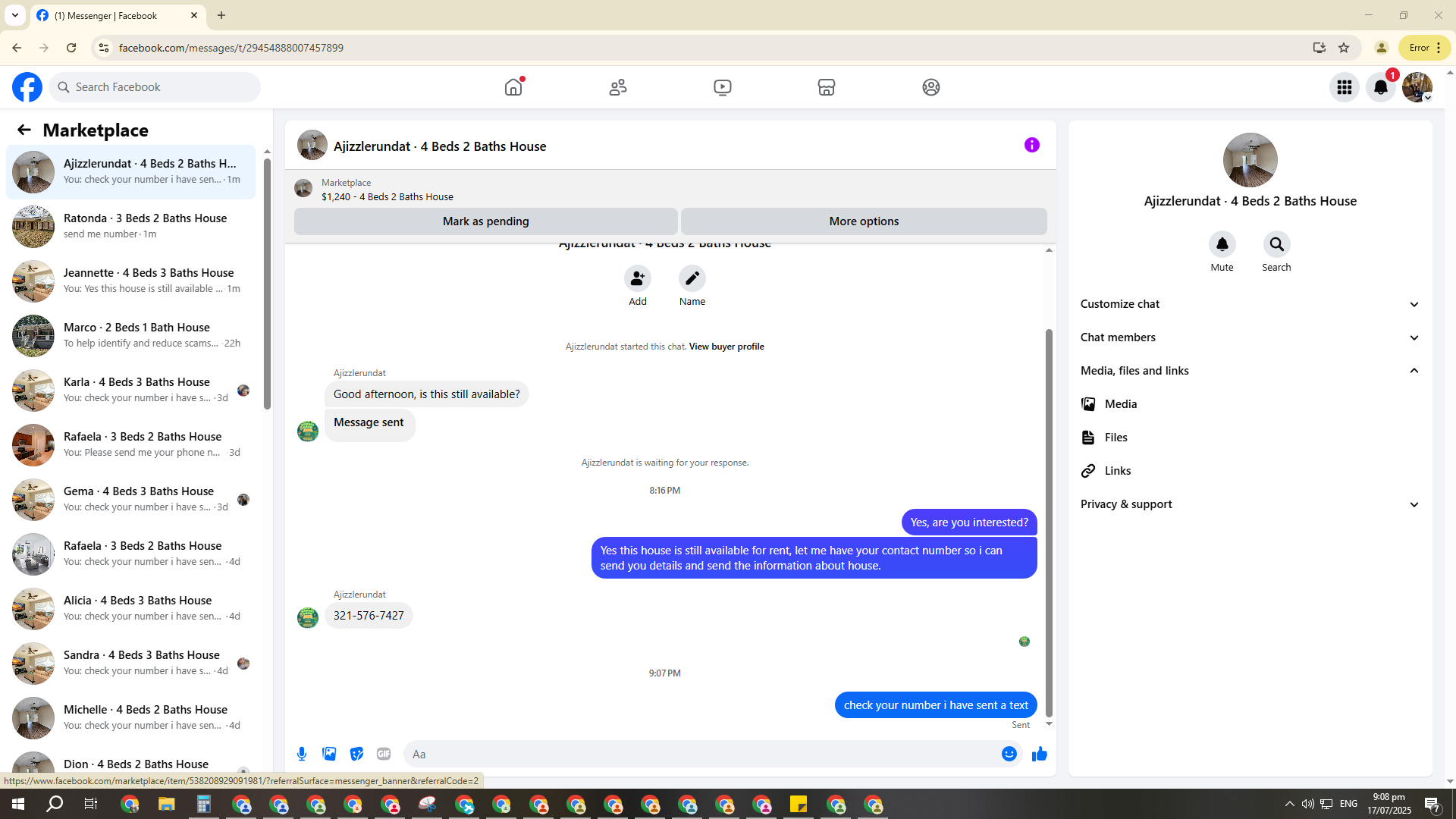This screenshot has height=819, width=1456.
Task: Go back from Marketplace chats list
Action: click(24, 130)
